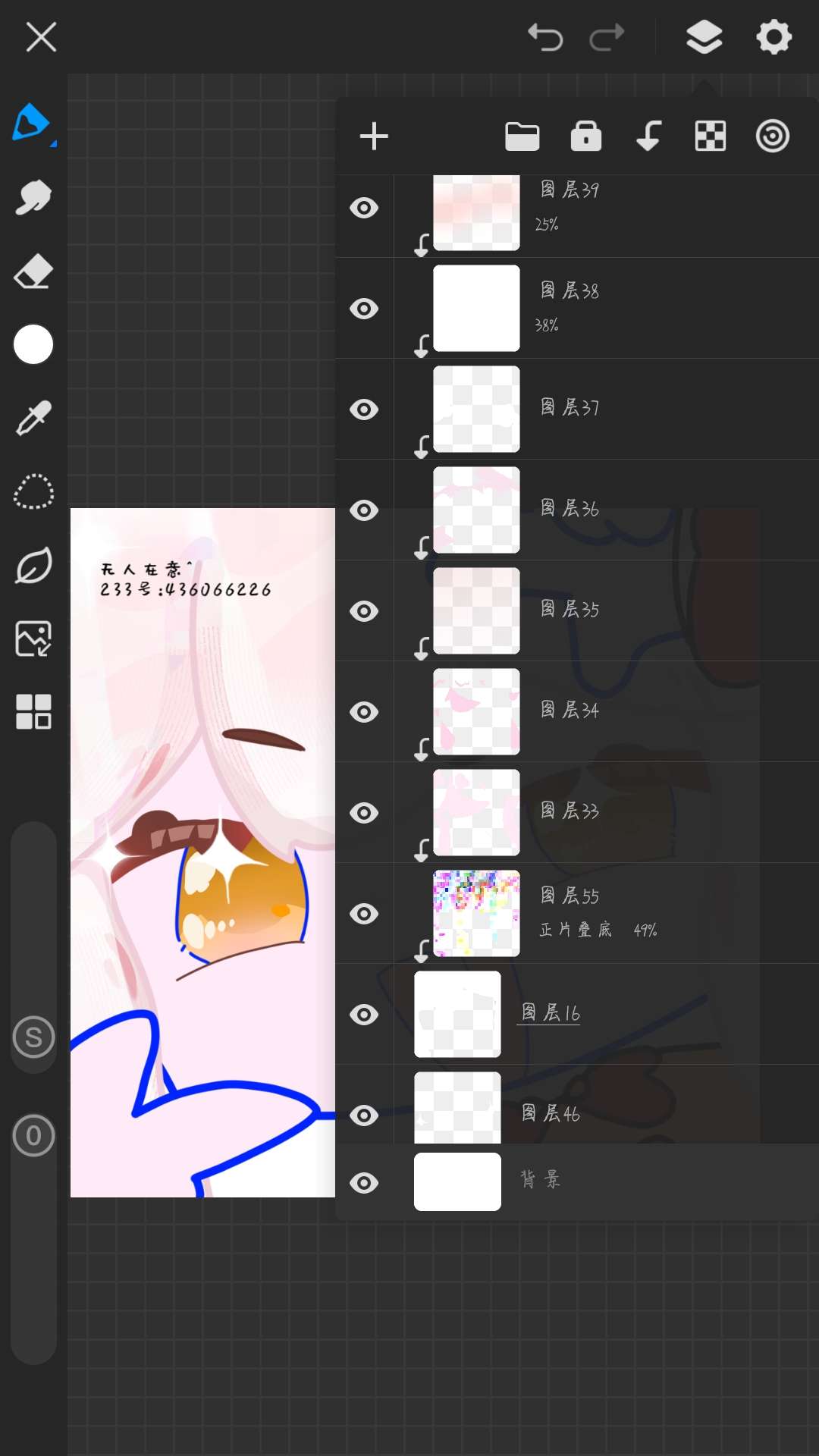This screenshot has height=1456, width=819.
Task: Open the settings gear menu
Action: tap(774, 36)
